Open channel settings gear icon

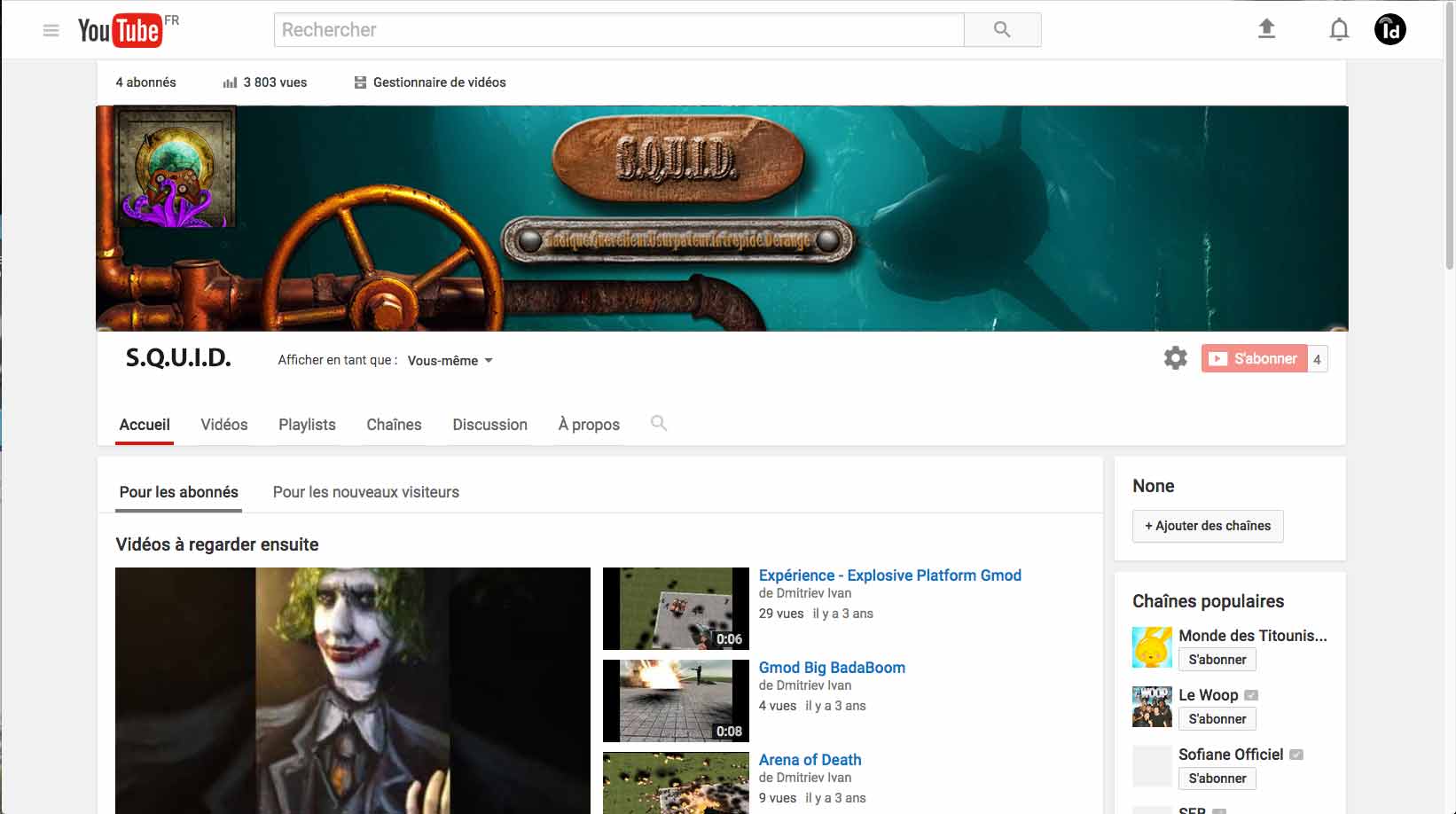(x=1175, y=358)
